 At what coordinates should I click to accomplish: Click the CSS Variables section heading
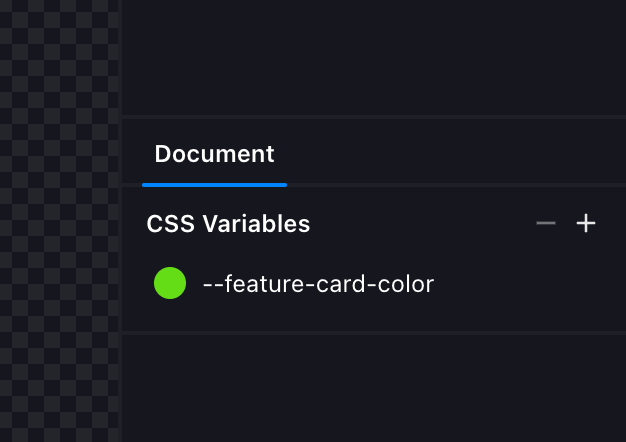pyautogui.click(x=228, y=224)
